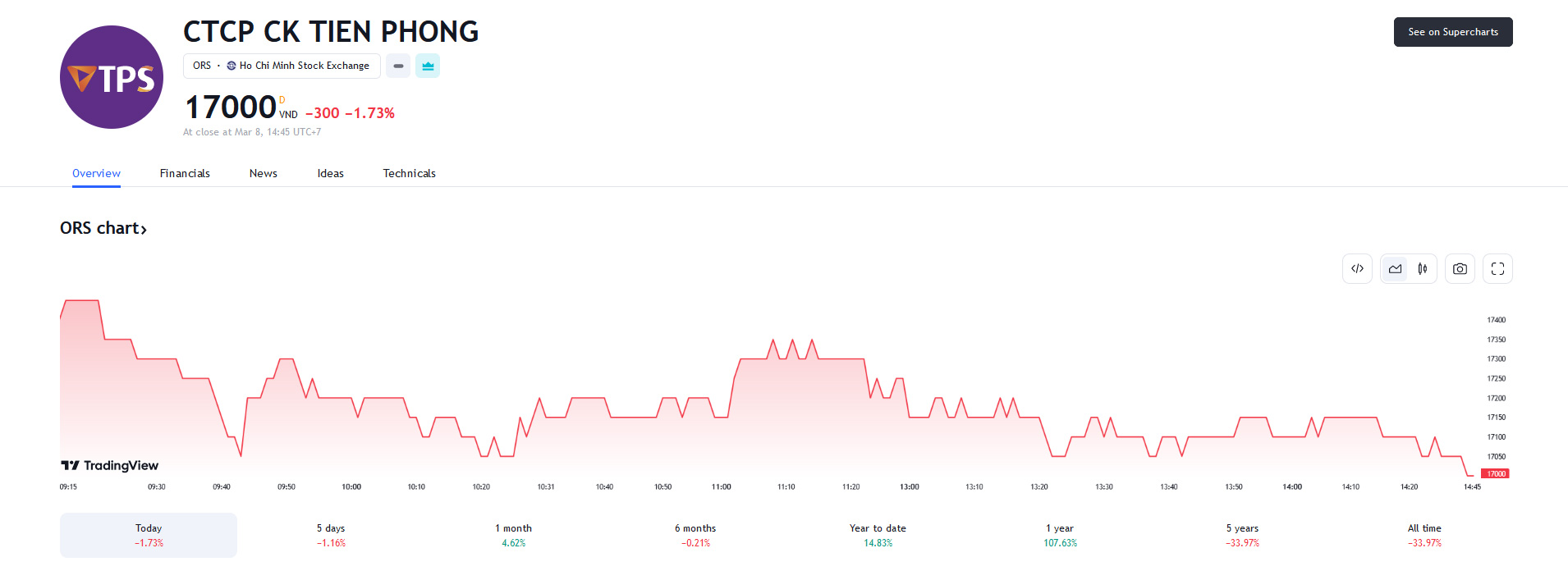The height and width of the screenshot is (580, 1568).
Task: Select the 5 days time range
Action: [331, 535]
